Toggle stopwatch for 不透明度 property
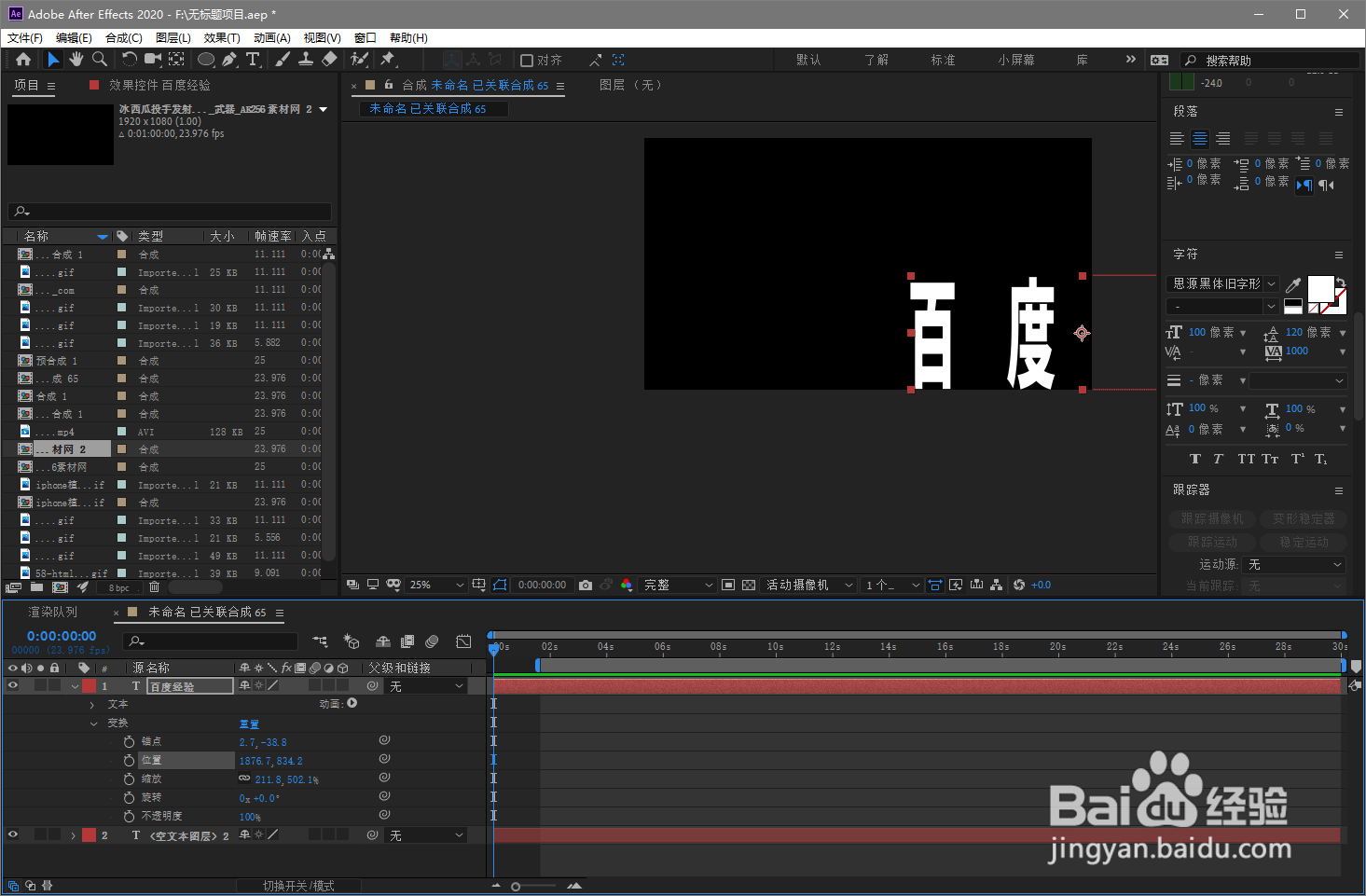1366x896 pixels. tap(129, 816)
